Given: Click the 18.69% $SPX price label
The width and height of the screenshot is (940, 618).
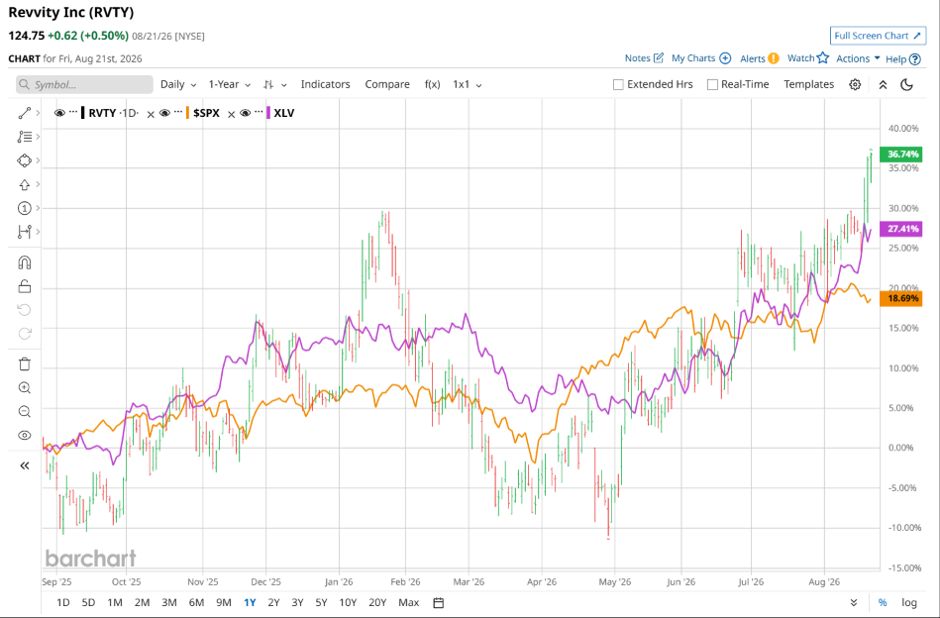Looking at the screenshot, I should [901, 298].
